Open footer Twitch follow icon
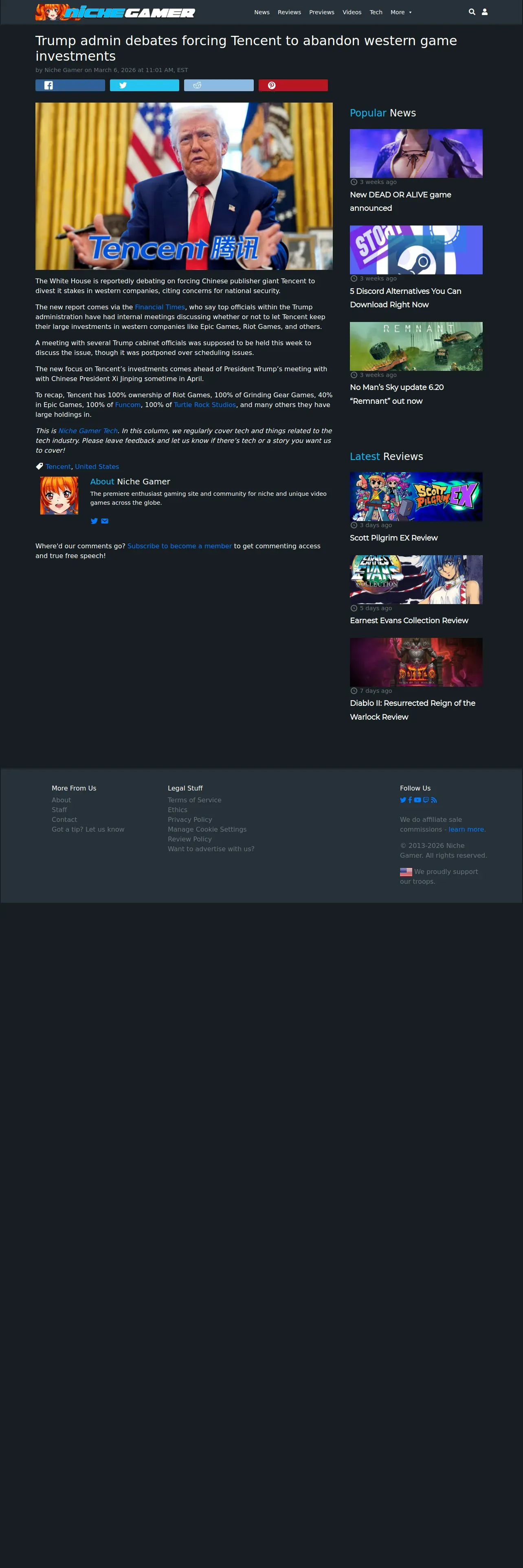The height and width of the screenshot is (1568, 523). pyautogui.click(x=426, y=800)
